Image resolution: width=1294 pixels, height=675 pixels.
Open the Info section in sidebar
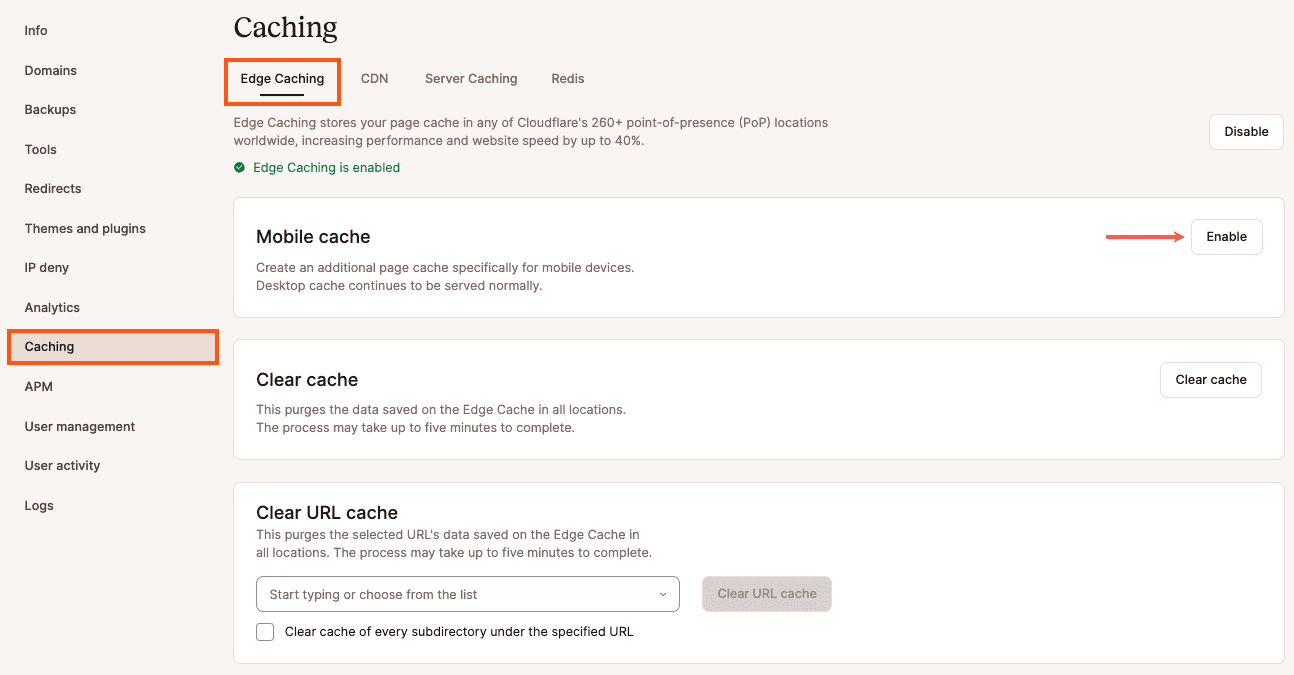(x=35, y=30)
